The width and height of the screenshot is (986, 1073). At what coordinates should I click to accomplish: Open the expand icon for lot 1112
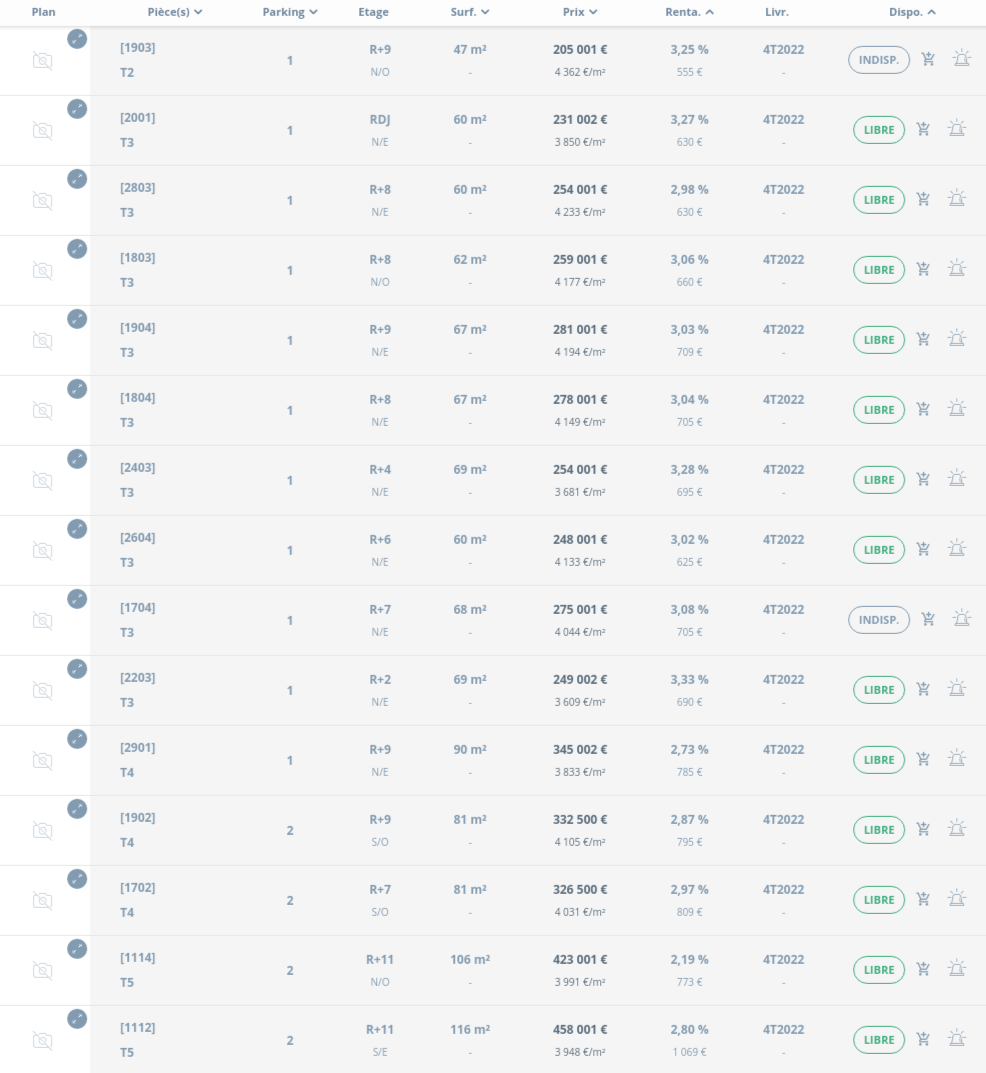pos(77,1019)
